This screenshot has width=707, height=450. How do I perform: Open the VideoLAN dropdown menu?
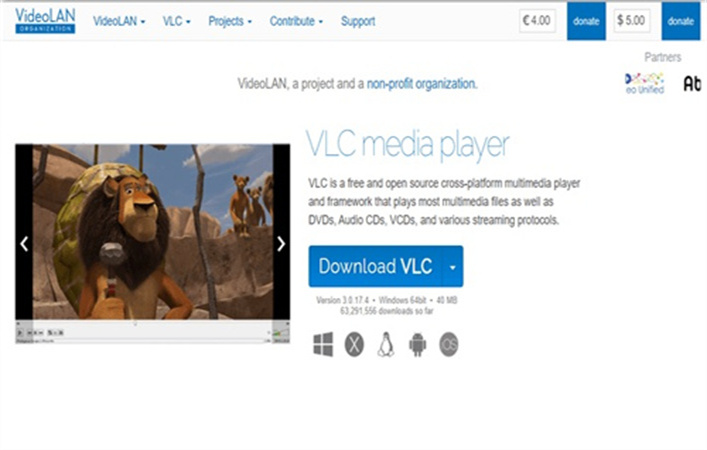(119, 21)
